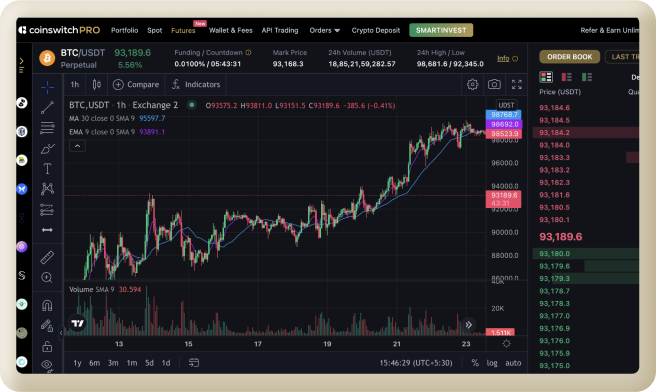This screenshot has height=392, width=656.
Task: Activate the zoom in tool
Action: [47, 277]
